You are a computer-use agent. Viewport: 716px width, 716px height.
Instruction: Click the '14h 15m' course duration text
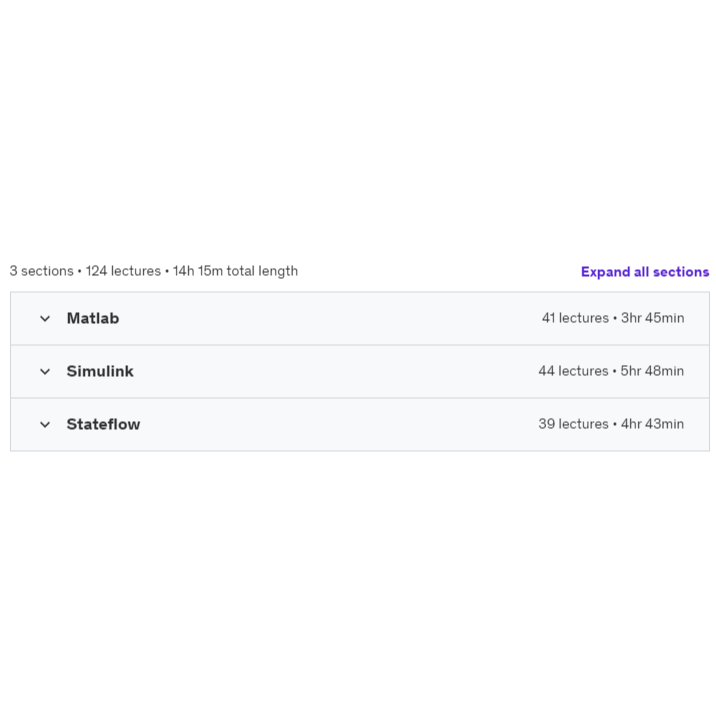[x=198, y=271]
